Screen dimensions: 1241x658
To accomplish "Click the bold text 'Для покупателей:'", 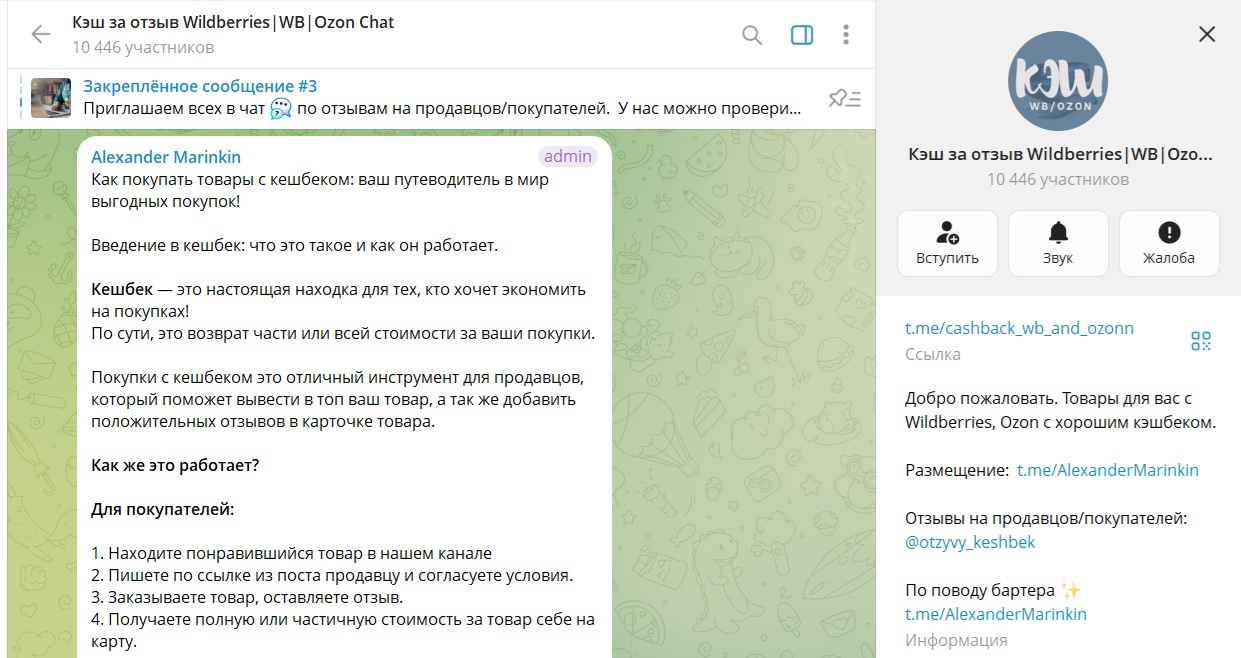I will [162, 509].
